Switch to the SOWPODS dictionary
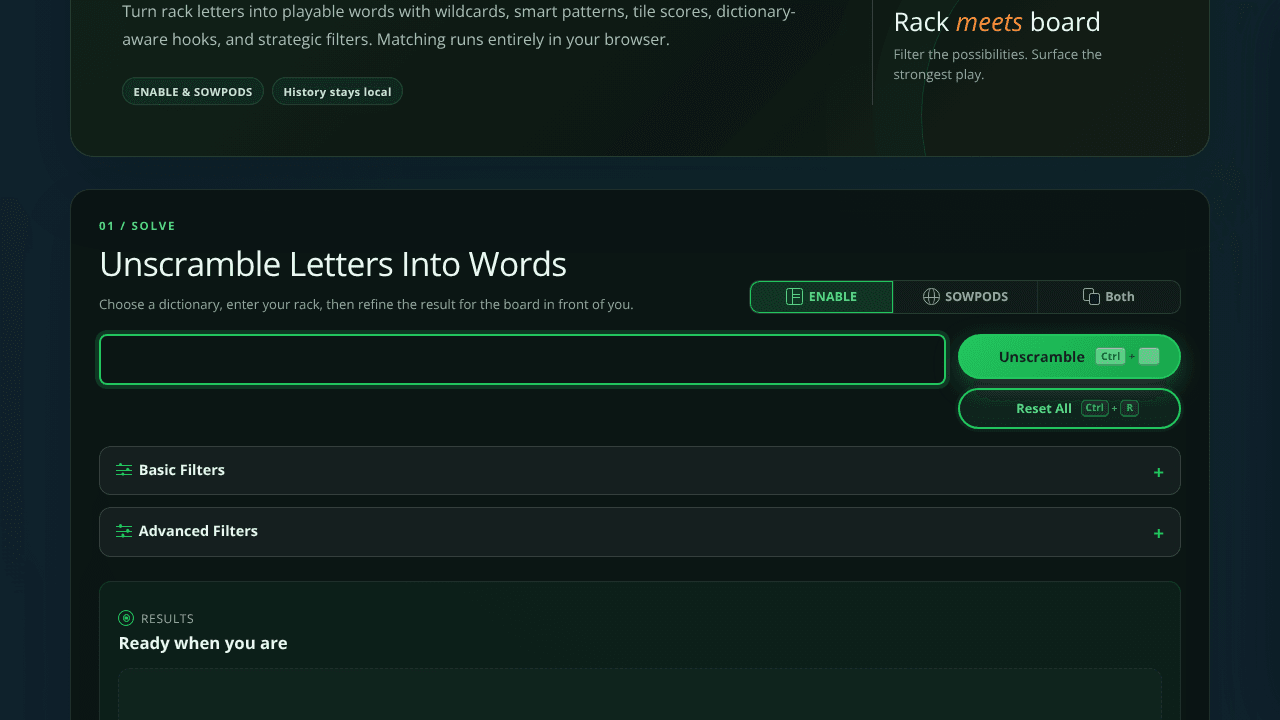The height and width of the screenshot is (720, 1280). (965, 297)
